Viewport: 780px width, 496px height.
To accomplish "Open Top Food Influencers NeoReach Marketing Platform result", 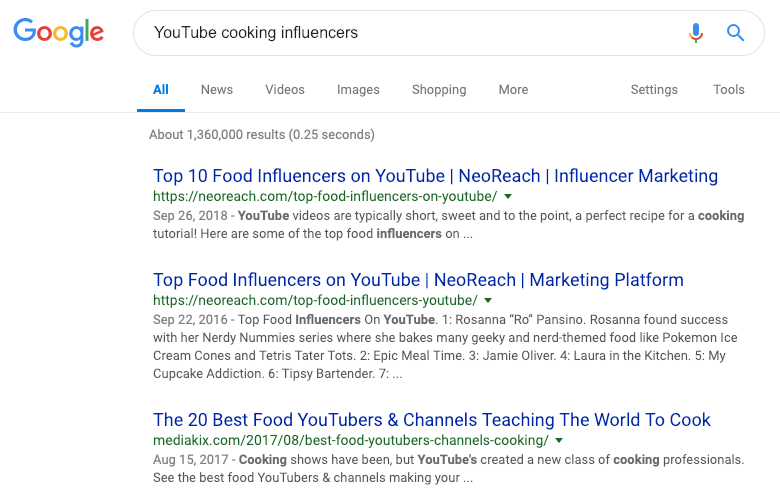I will [418, 280].
